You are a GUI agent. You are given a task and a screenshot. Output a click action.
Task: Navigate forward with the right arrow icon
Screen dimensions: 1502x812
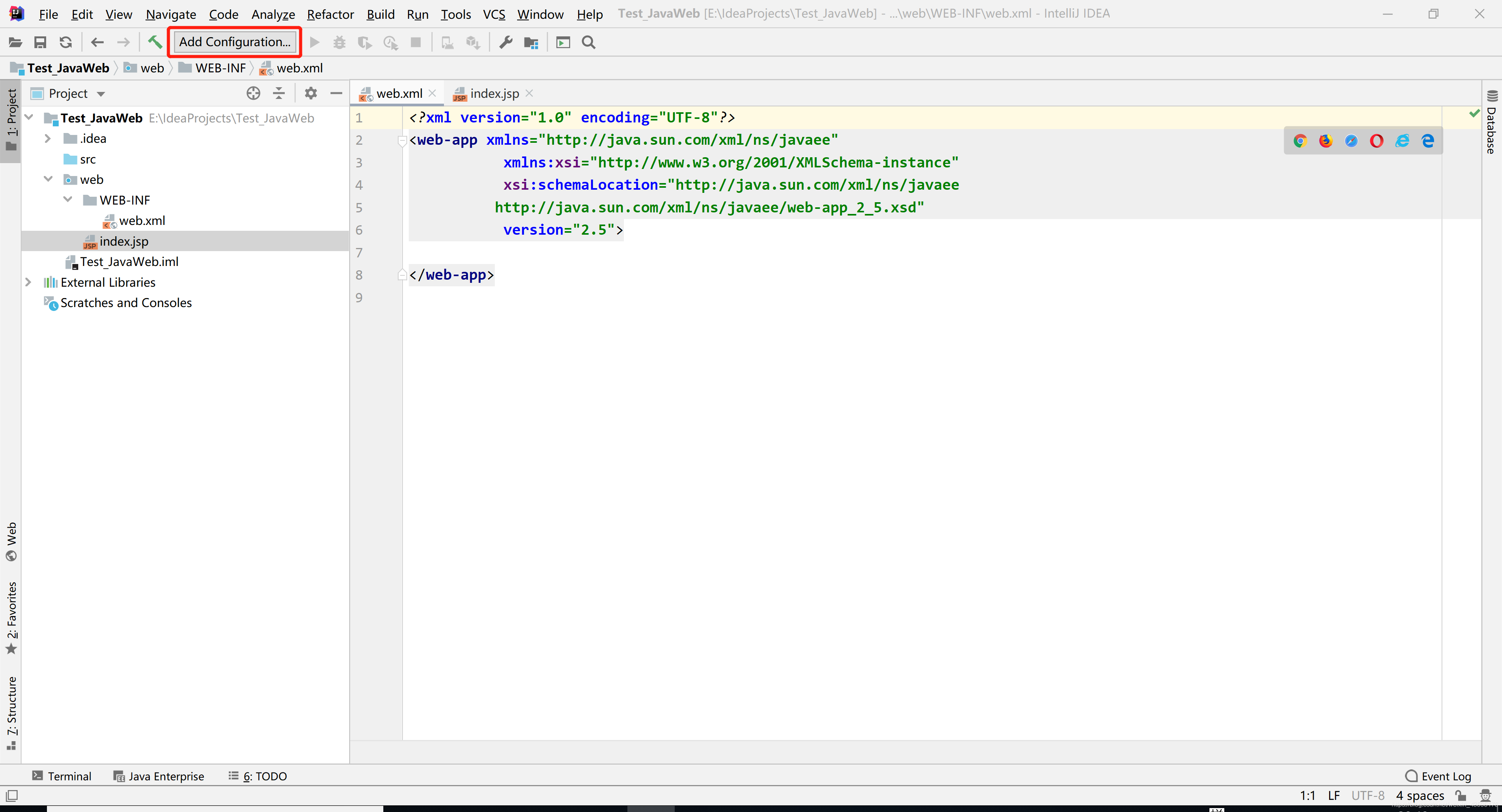coord(123,42)
